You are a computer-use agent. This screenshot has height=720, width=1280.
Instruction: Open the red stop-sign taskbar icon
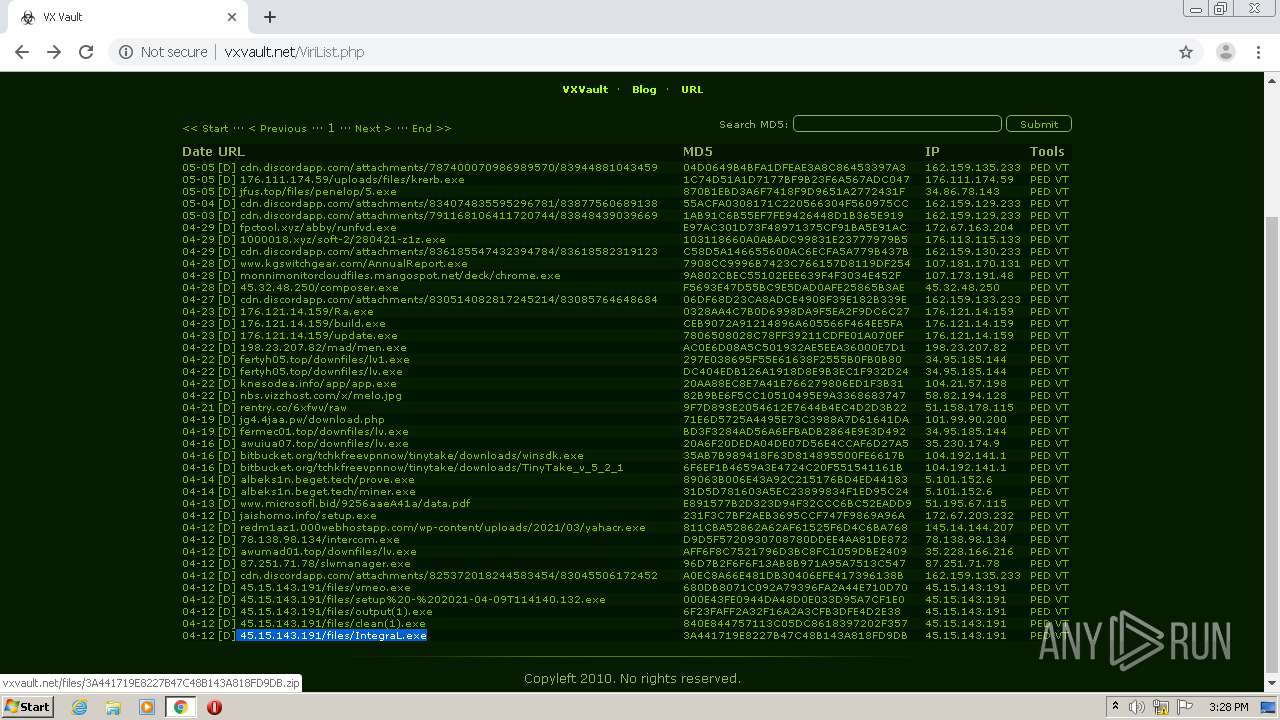click(x=214, y=707)
